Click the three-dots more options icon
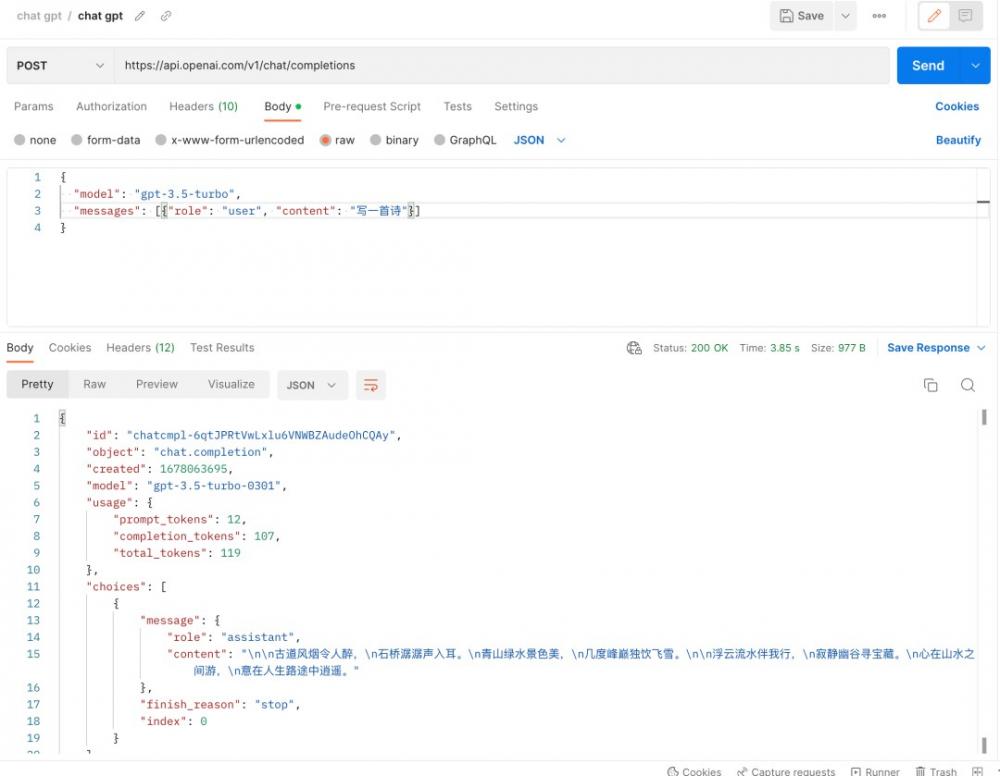The image size is (1000, 776). pos(879,16)
